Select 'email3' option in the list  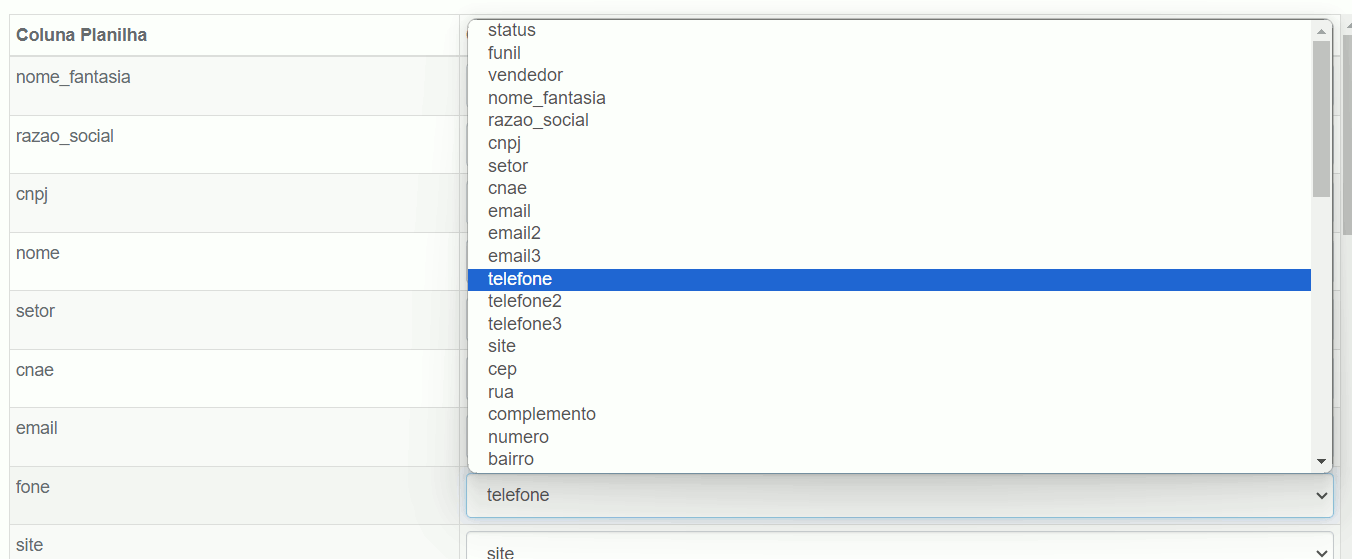pyautogui.click(x=889, y=256)
